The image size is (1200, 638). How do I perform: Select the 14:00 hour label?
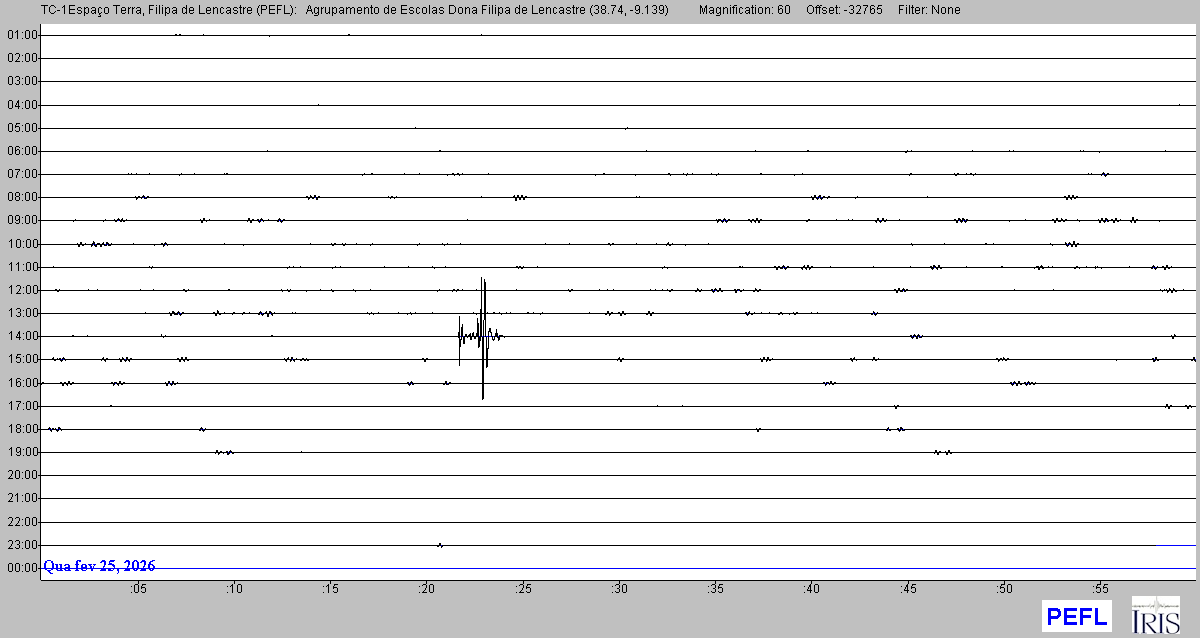[21, 336]
